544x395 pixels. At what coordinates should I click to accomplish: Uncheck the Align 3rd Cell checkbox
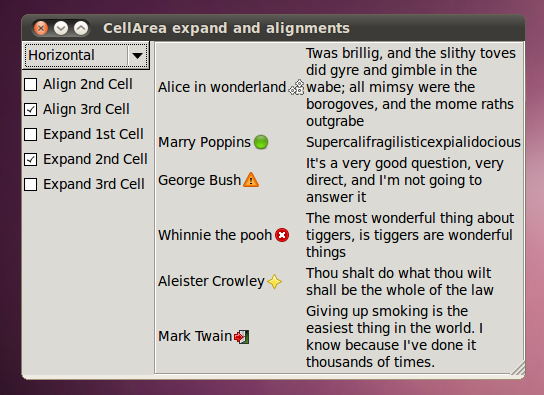point(31,109)
